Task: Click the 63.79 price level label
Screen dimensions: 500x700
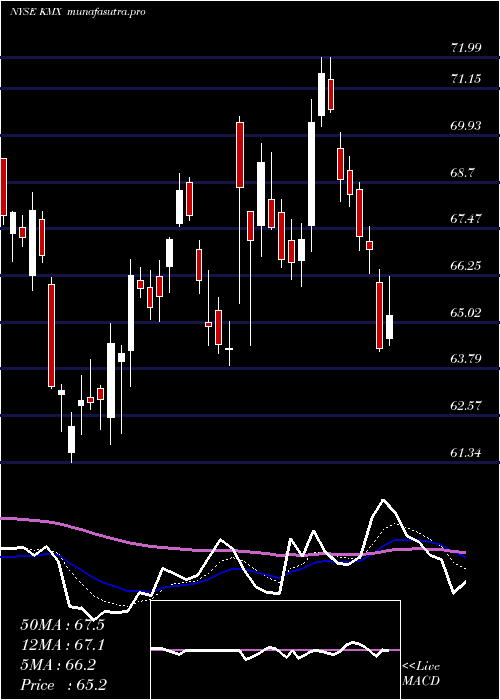Action: (x=466, y=359)
